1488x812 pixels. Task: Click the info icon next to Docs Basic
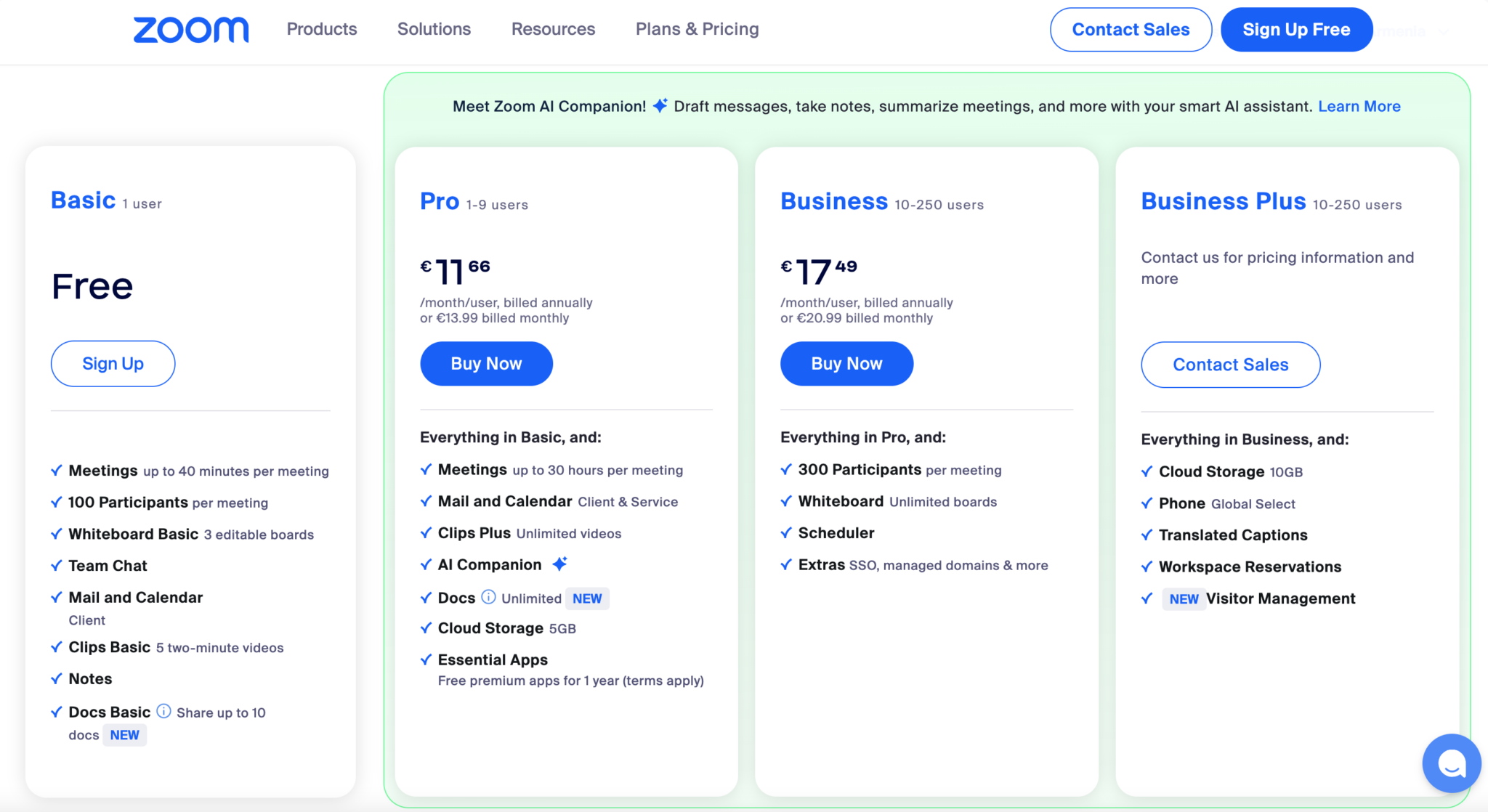click(x=164, y=712)
